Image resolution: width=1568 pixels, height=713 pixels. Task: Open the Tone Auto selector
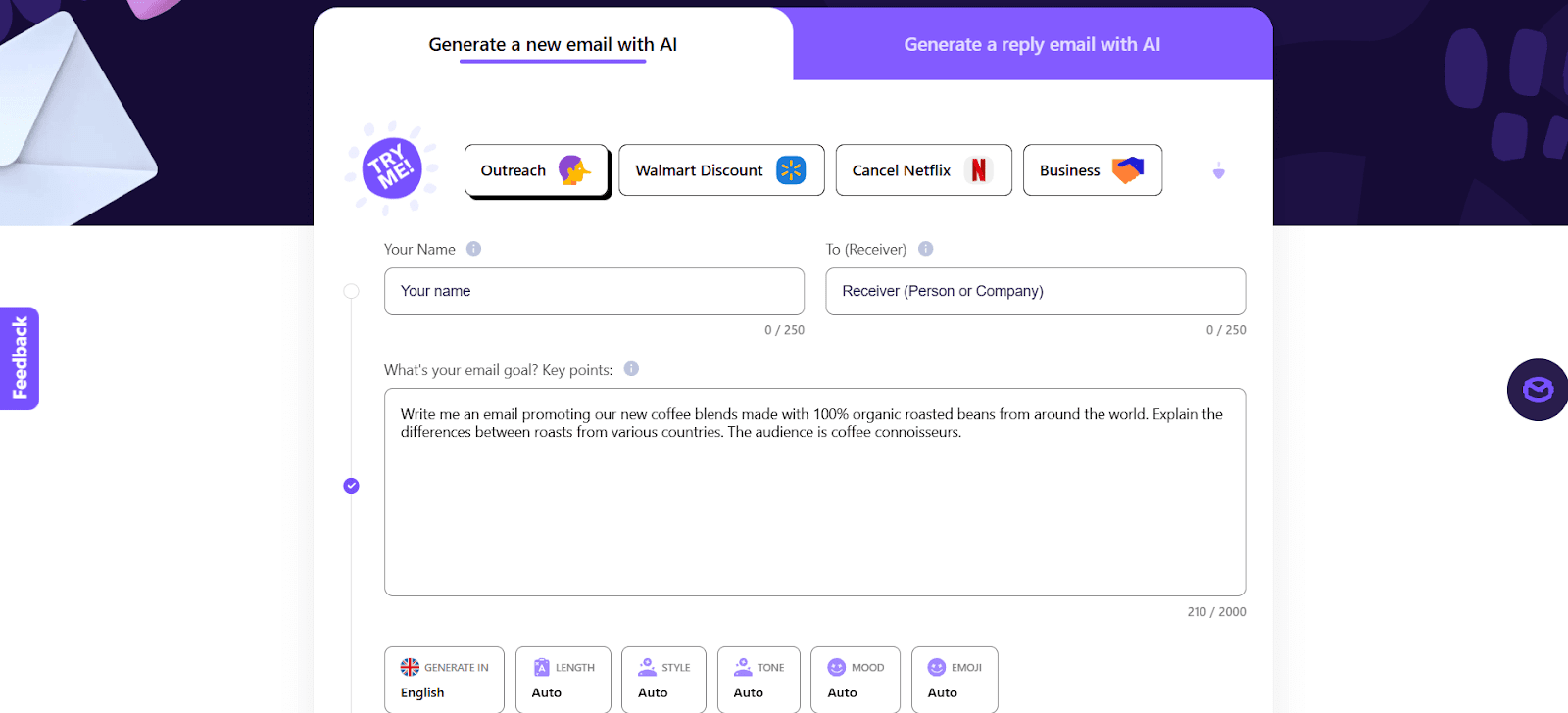pos(758,680)
